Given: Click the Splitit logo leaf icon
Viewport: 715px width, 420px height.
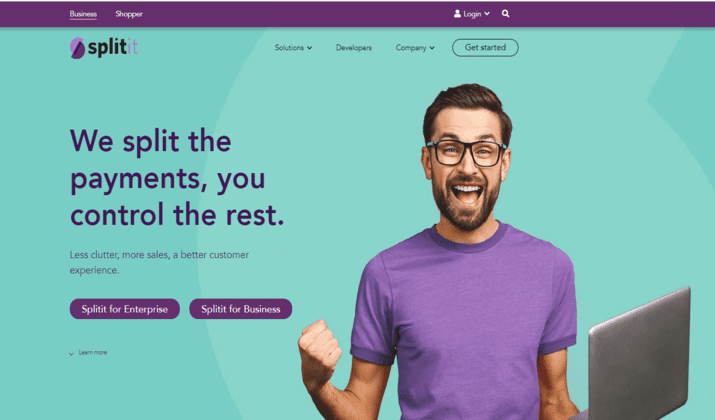Looking at the screenshot, I should [77, 48].
